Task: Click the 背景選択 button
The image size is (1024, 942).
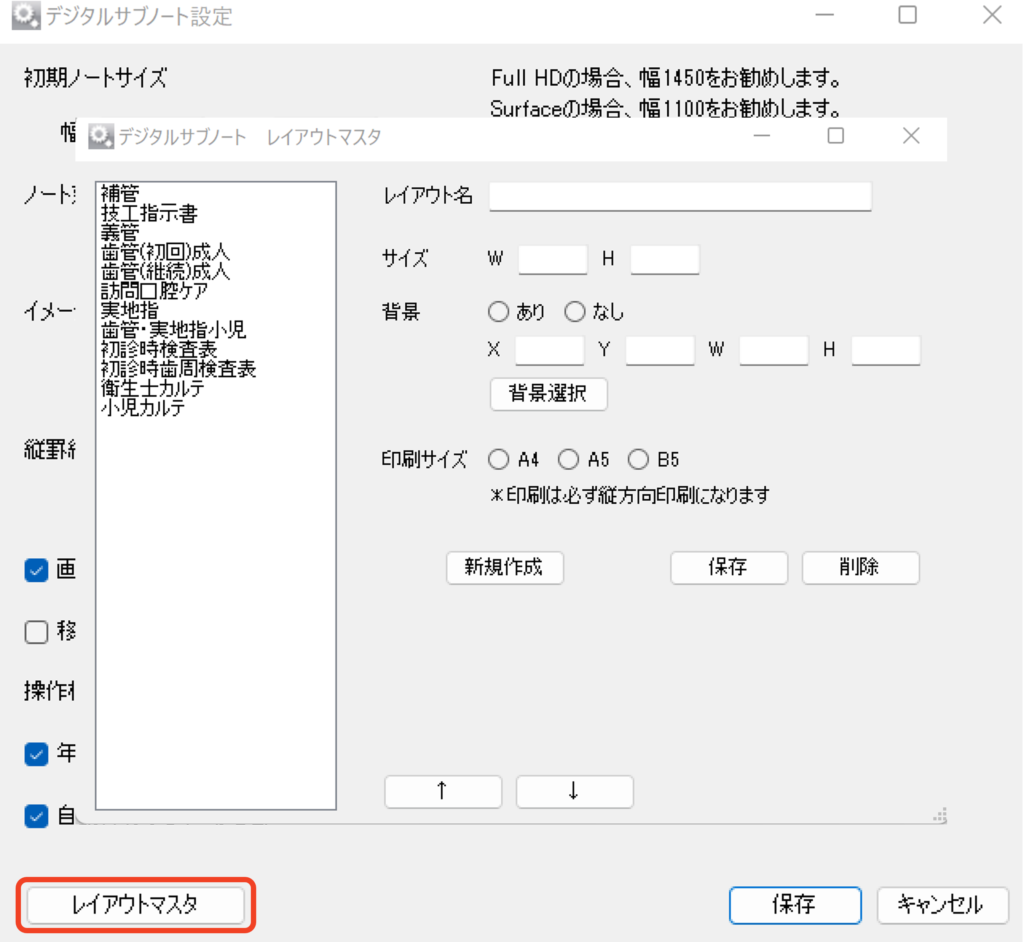Action: click(548, 394)
